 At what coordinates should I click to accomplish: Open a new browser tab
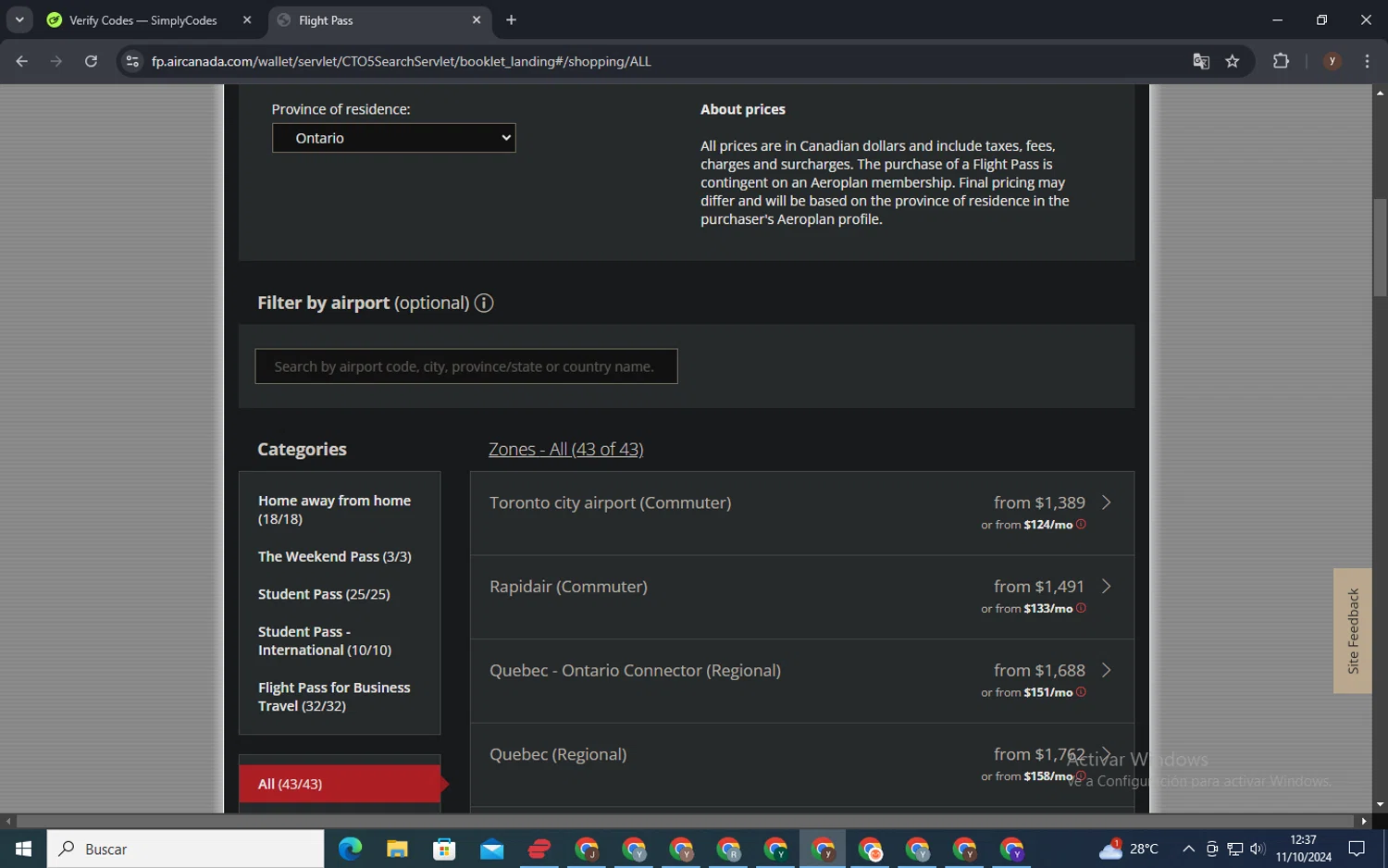511,19
